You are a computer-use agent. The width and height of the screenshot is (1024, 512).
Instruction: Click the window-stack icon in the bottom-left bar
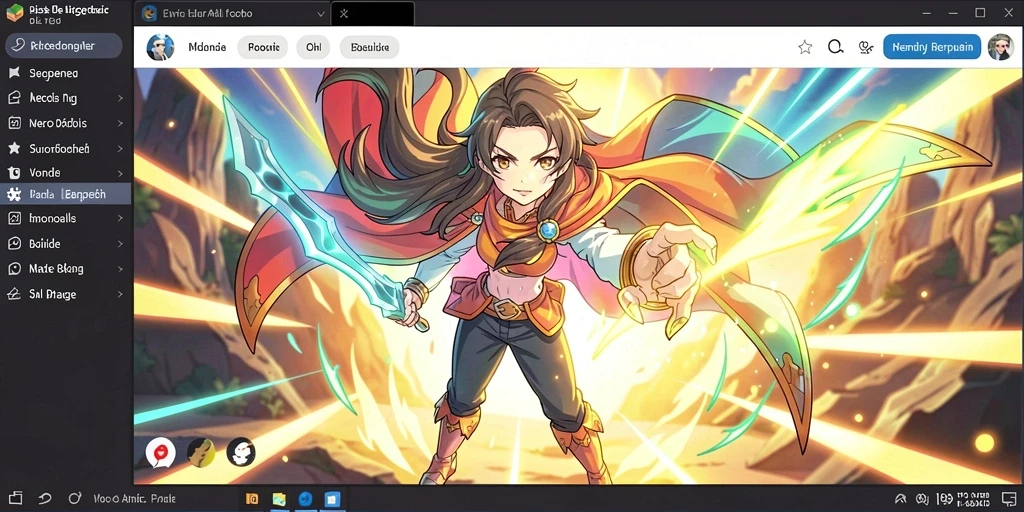16,498
